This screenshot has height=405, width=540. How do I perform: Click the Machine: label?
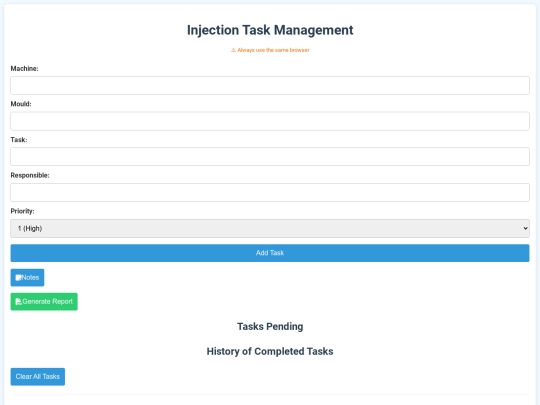click(24, 69)
